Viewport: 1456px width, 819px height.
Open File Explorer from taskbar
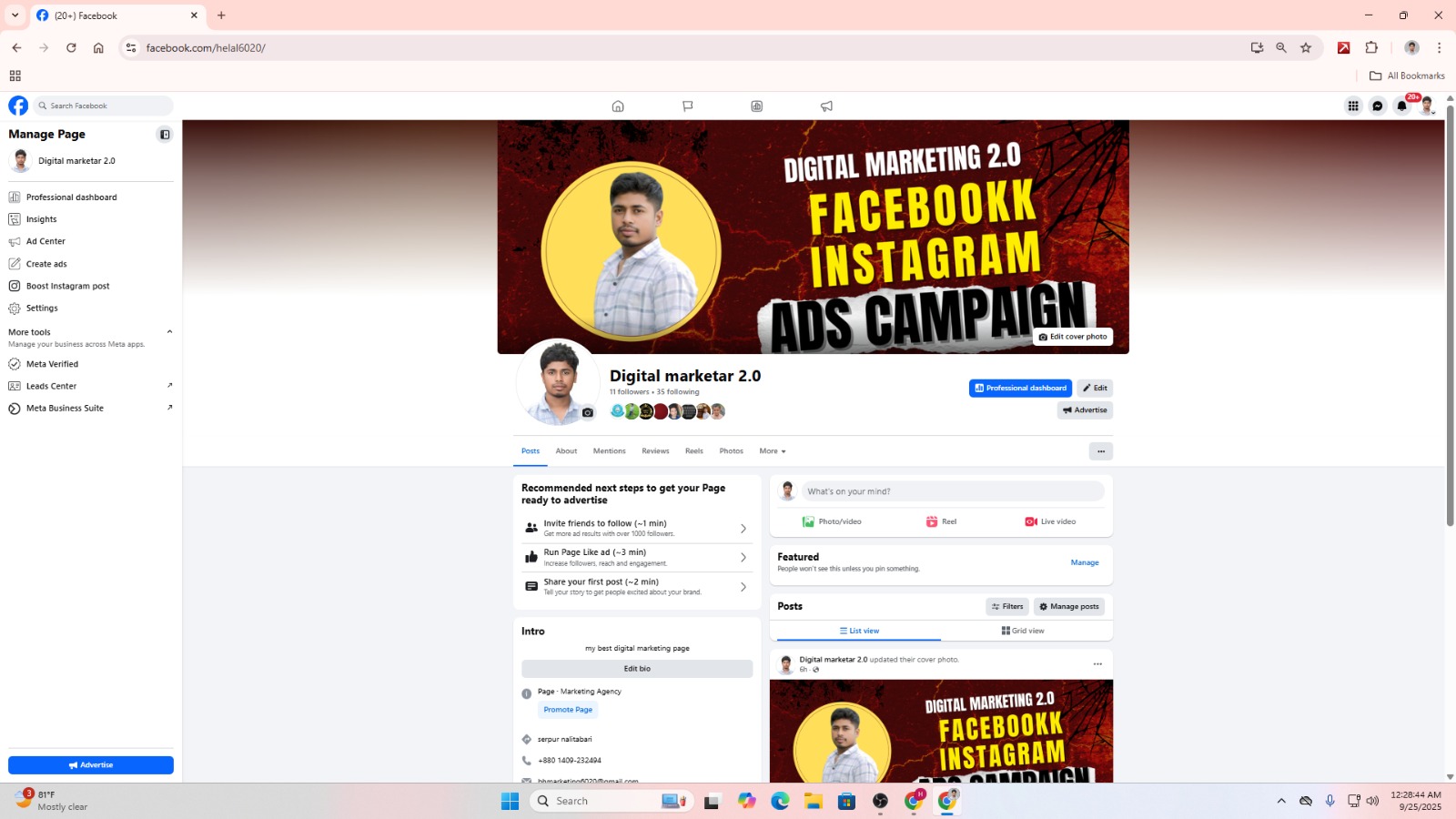coord(813,801)
